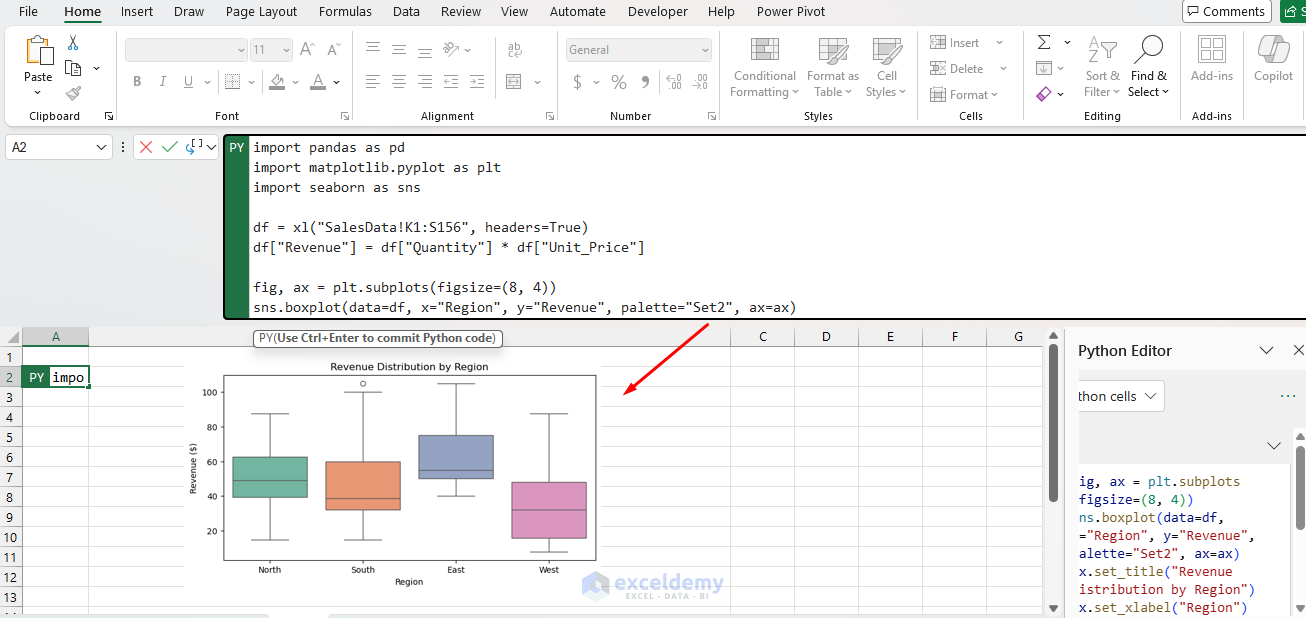Screen dimensions: 1306x618
Task: Cancel formula entry with red X
Action: point(146,147)
